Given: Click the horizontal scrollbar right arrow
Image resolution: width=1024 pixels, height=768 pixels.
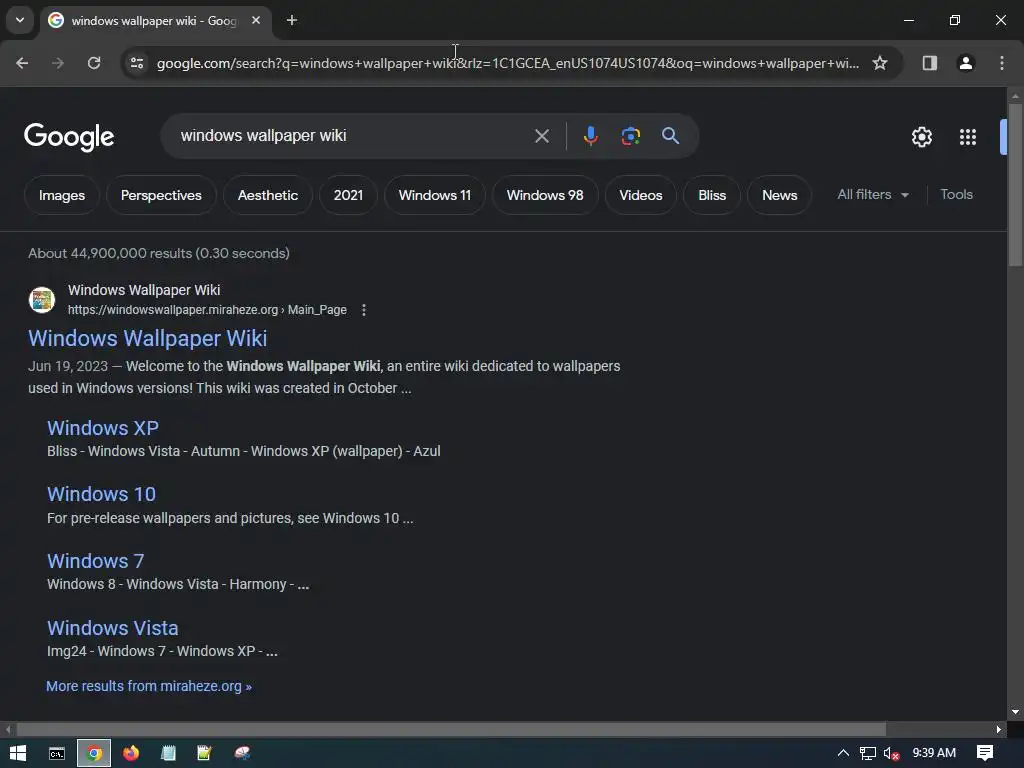Looking at the screenshot, I should [999, 729].
